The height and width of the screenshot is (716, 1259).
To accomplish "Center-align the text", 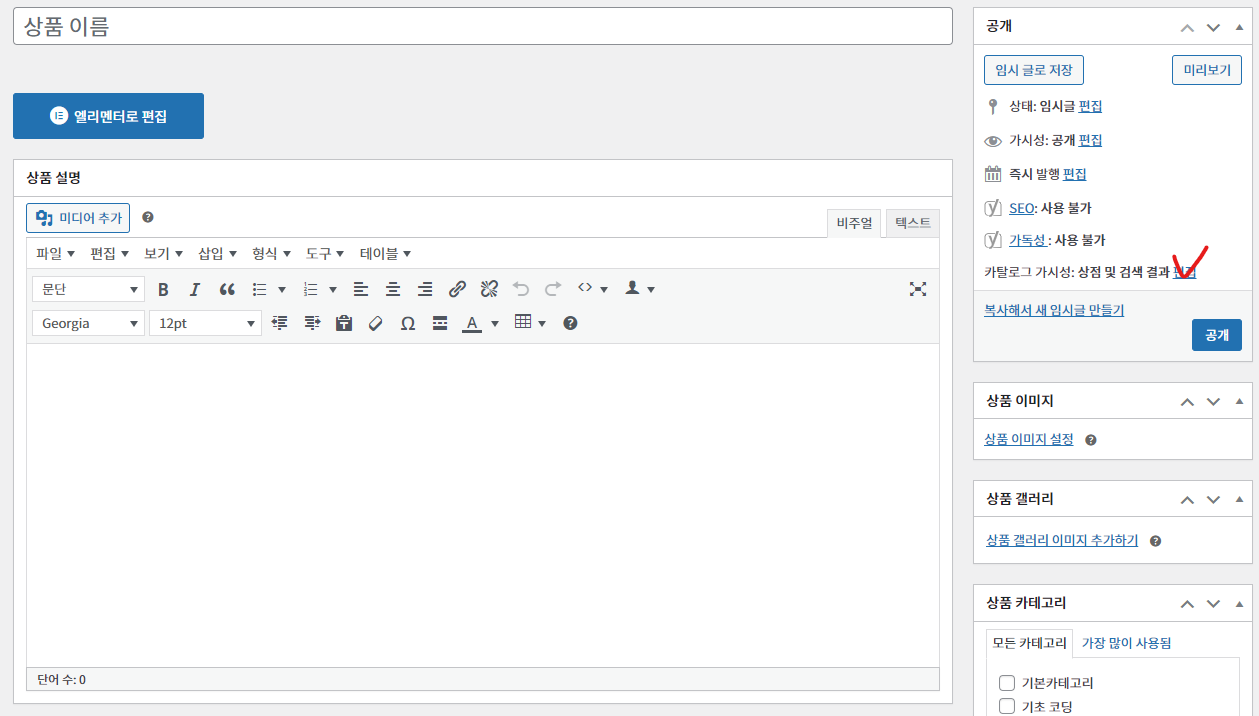I will point(393,290).
